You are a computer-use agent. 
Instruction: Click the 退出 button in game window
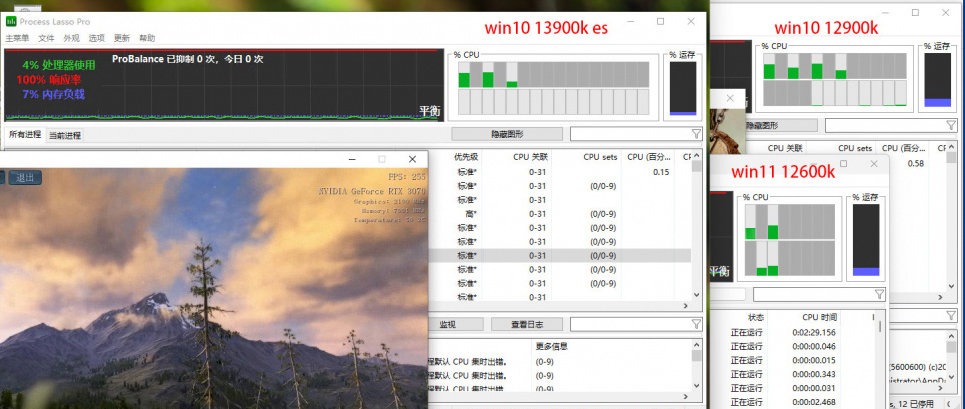click(25, 178)
